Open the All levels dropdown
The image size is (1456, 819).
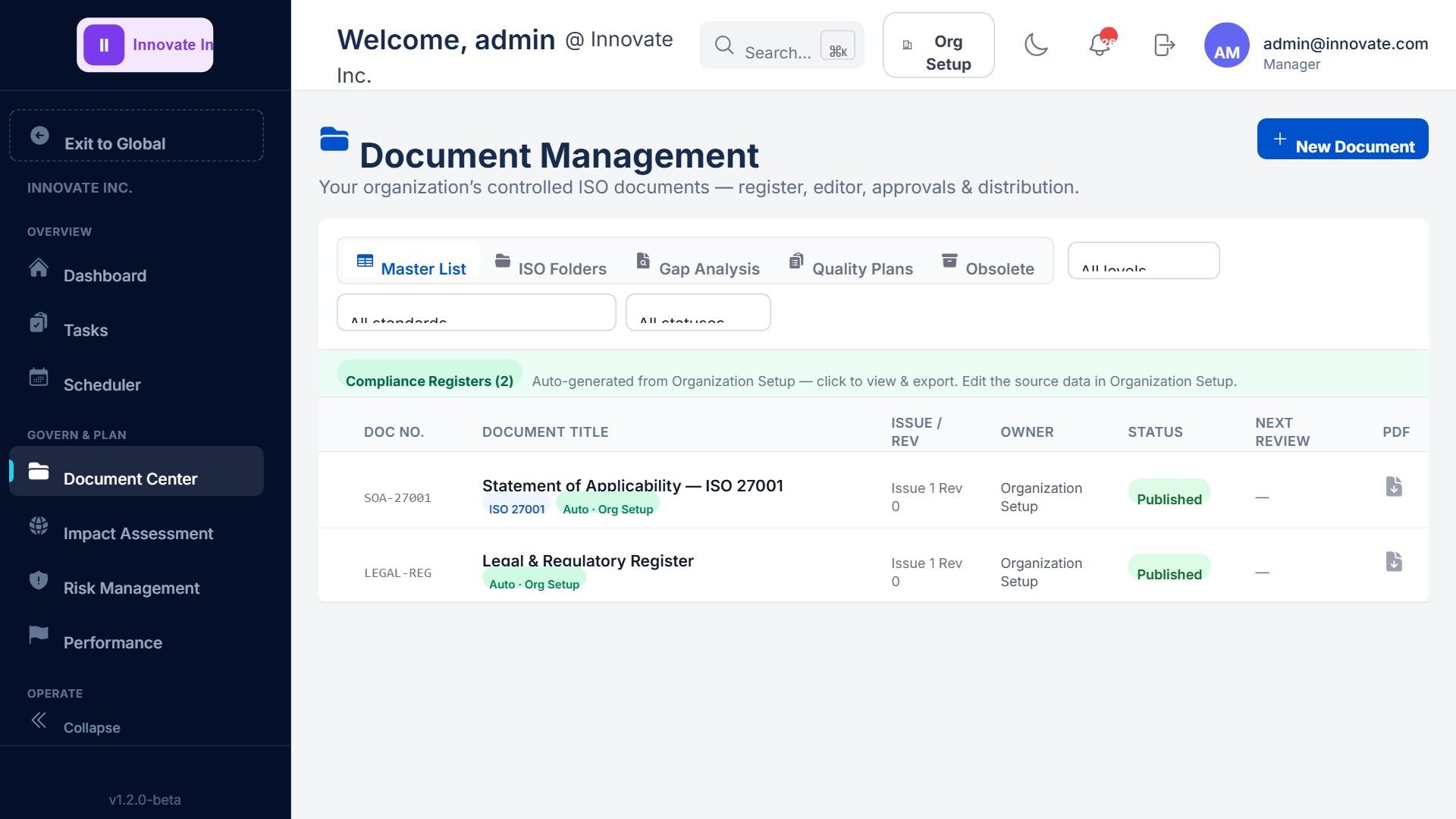coord(1144,261)
